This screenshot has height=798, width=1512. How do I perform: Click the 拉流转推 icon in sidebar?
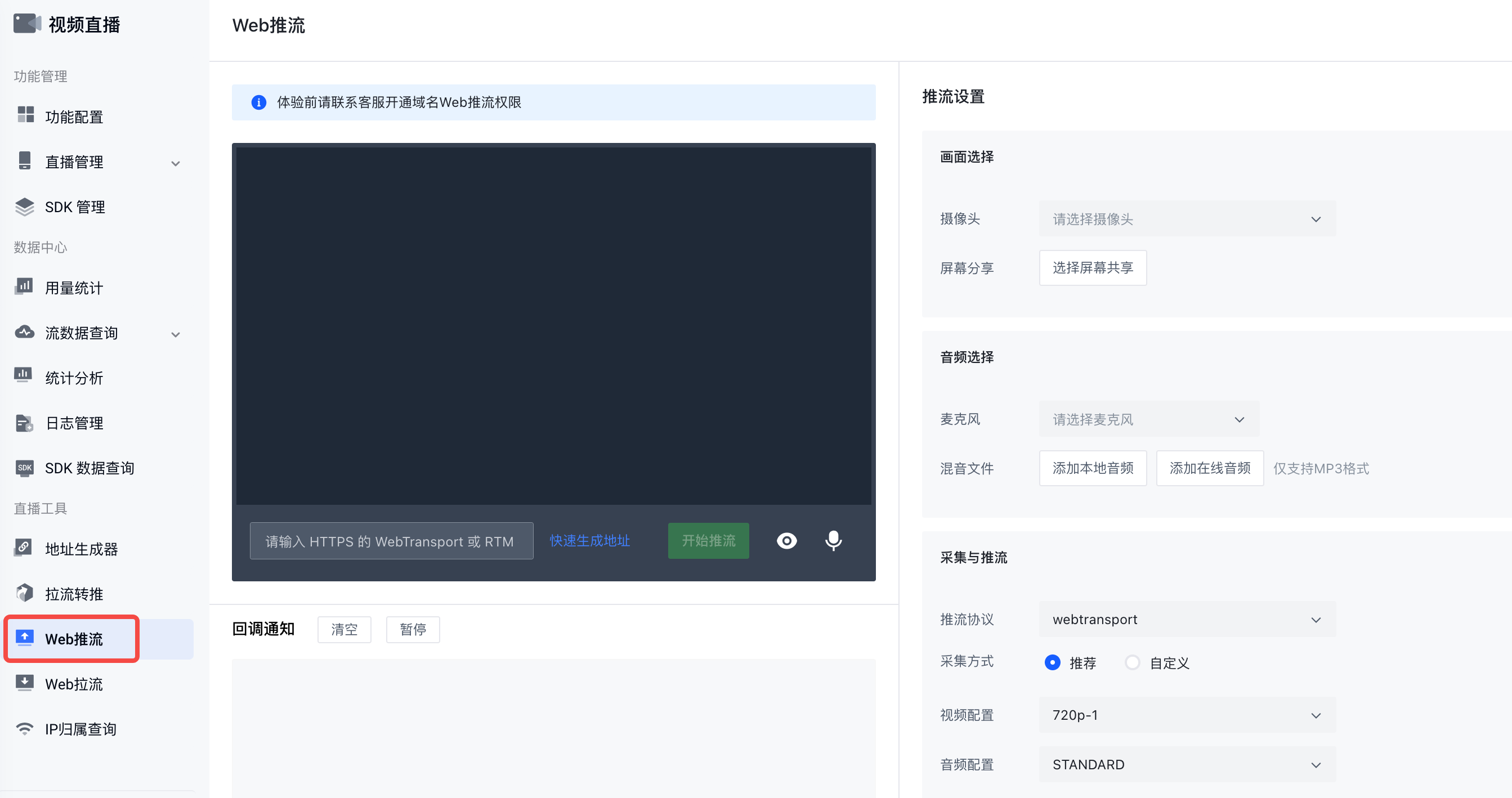[x=24, y=593]
